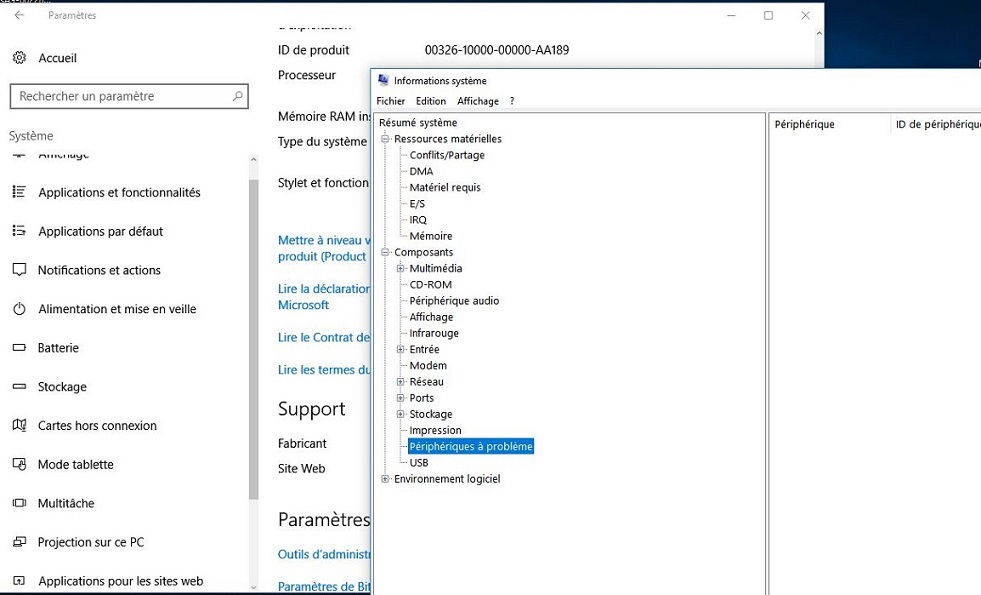Select Matériel requis tree item

tap(445, 187)
